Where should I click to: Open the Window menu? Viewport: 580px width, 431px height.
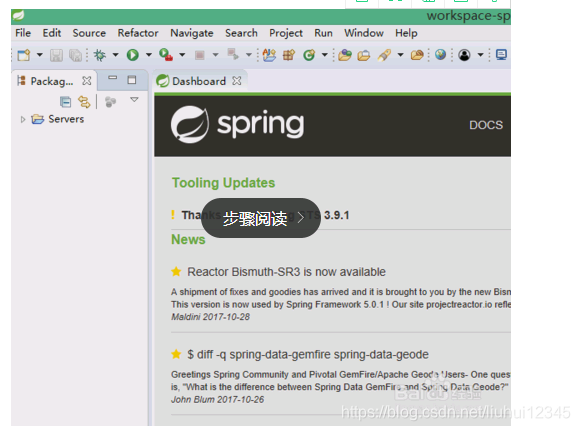(x=364, y=33)
